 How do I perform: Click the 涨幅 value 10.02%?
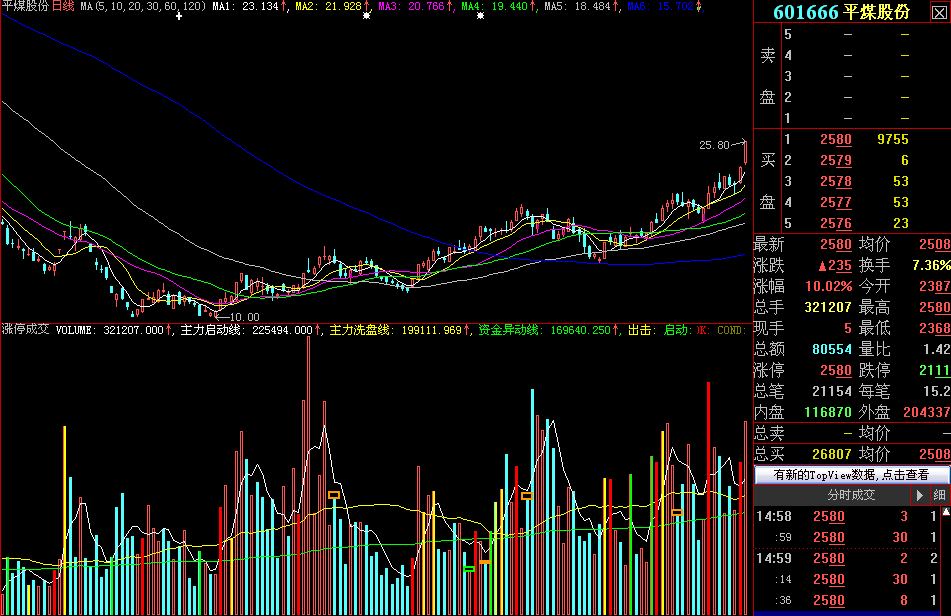click(x=828, y=286)
